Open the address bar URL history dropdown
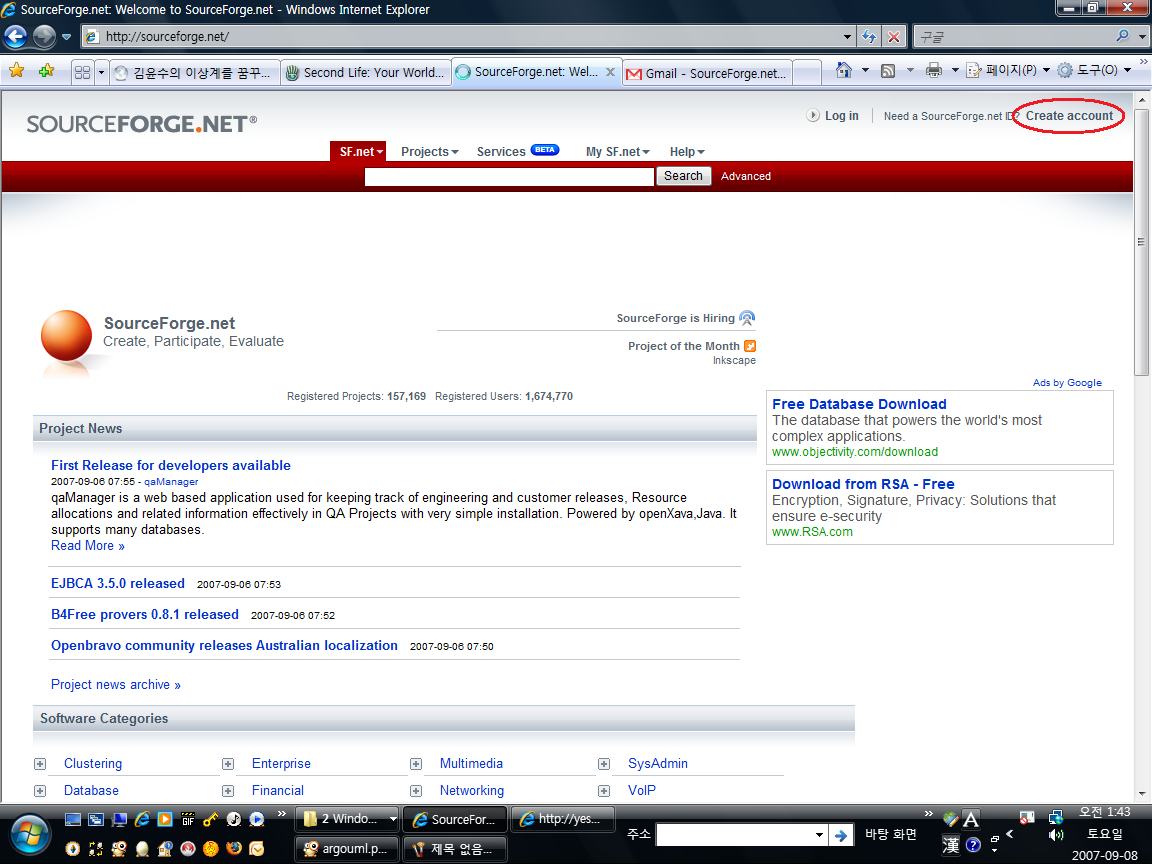 pos(847,36)
